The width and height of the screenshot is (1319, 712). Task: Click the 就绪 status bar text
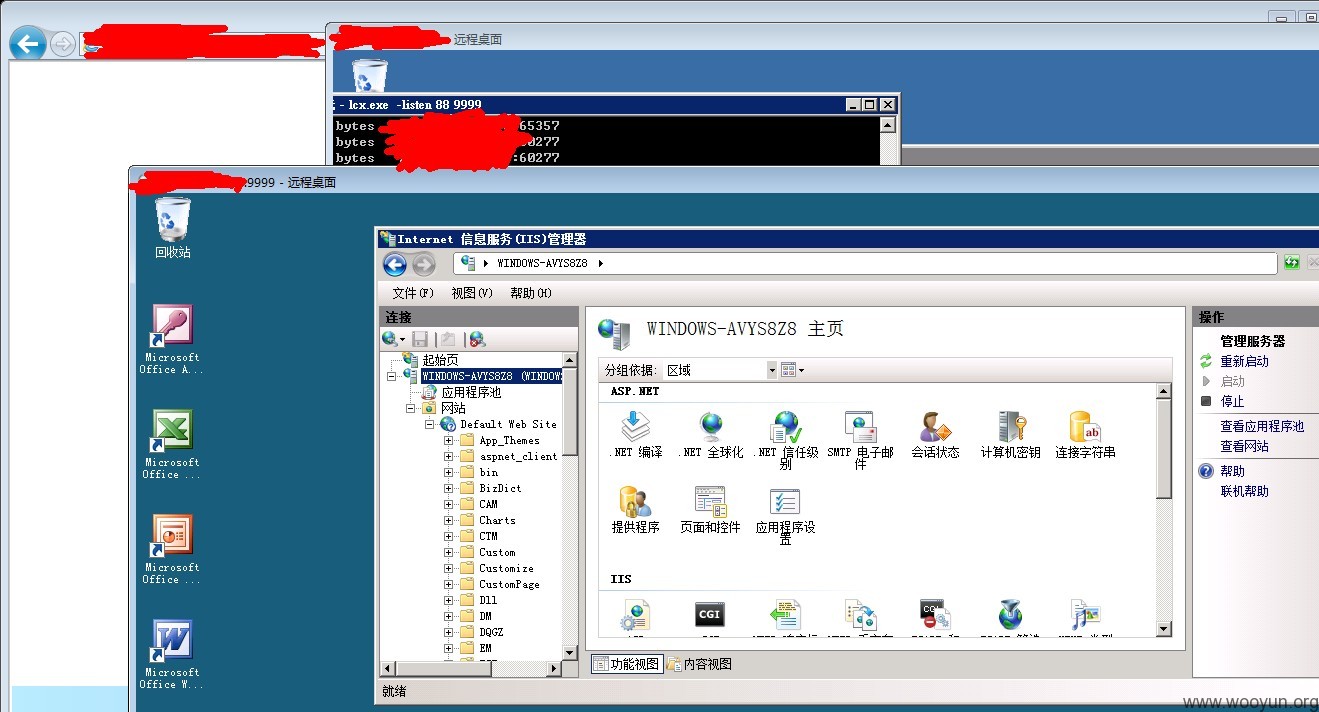[394, 691]
